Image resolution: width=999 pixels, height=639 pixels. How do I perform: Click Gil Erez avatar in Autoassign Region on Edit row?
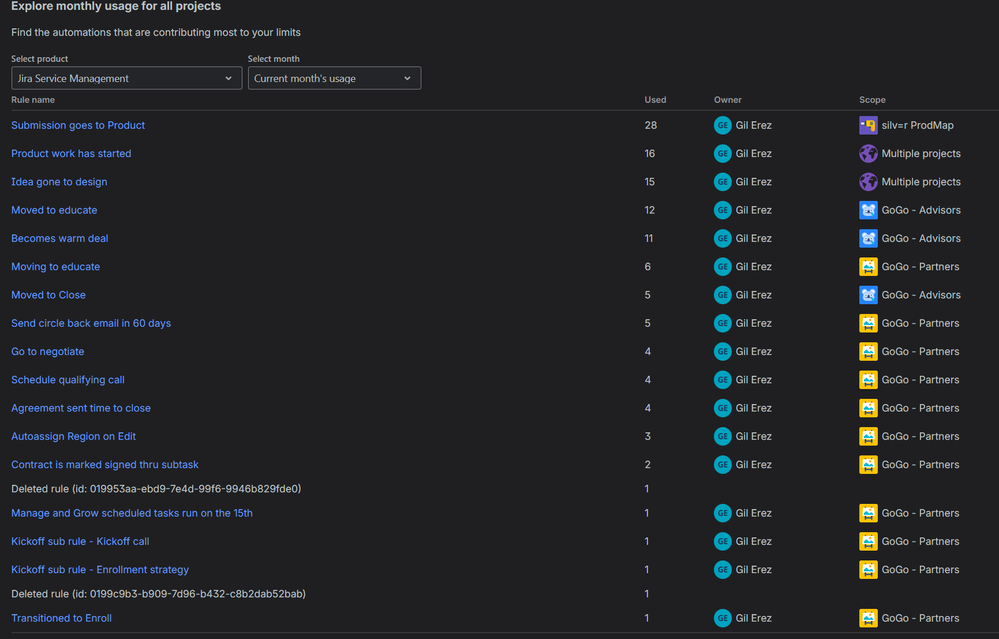[x=722, y=436]
